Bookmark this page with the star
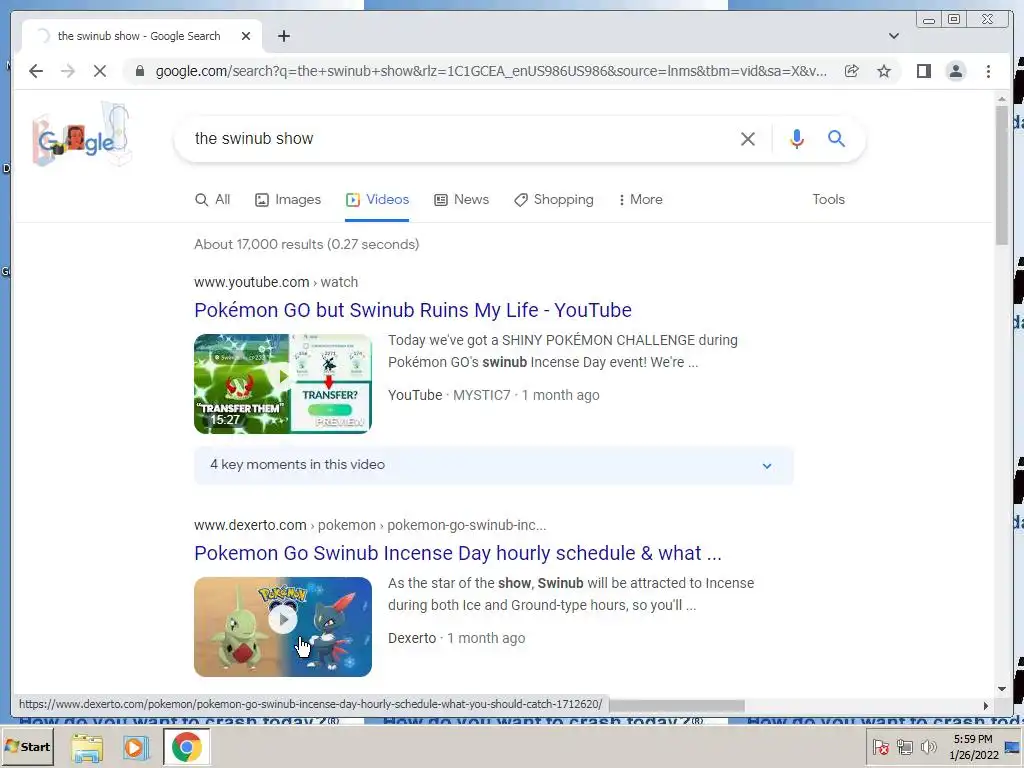Image resolution: width=1024 pixels, height=768 pixels. (884, 71)
